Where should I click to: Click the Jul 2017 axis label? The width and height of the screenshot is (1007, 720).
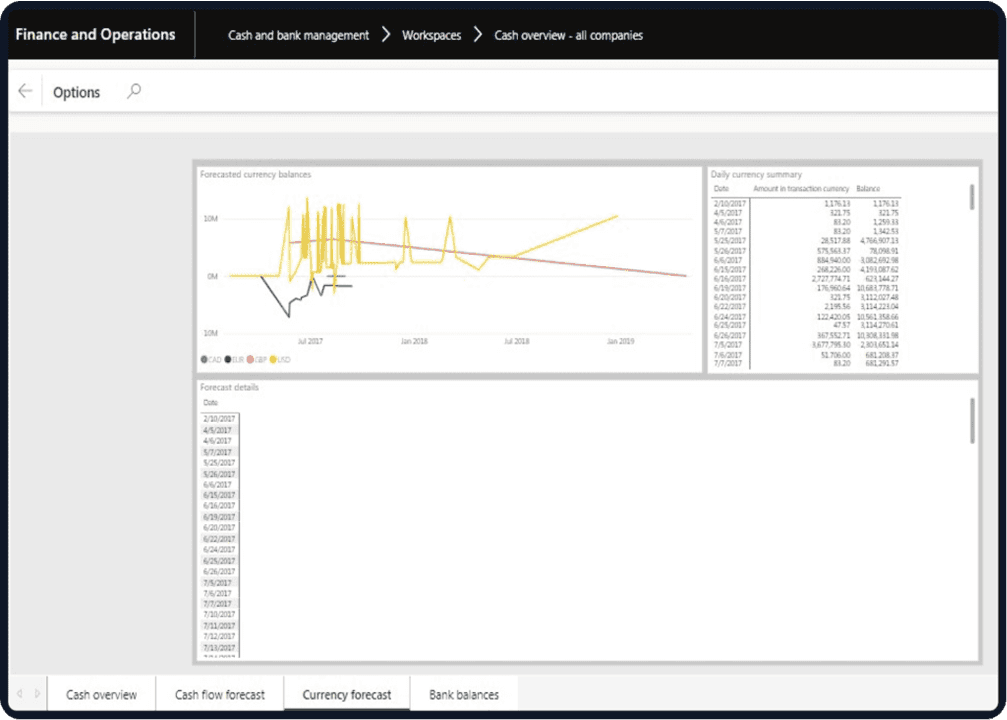tap(310, 341)
